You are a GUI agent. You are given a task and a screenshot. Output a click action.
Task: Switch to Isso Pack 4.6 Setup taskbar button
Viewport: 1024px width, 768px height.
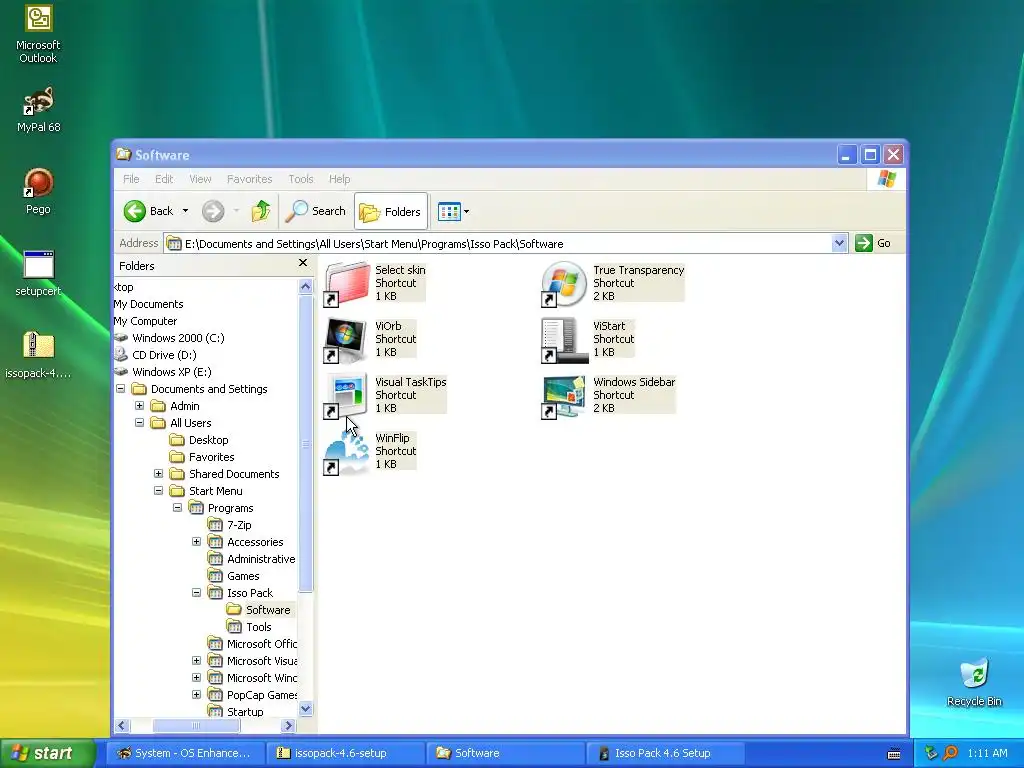click(665, 753)
